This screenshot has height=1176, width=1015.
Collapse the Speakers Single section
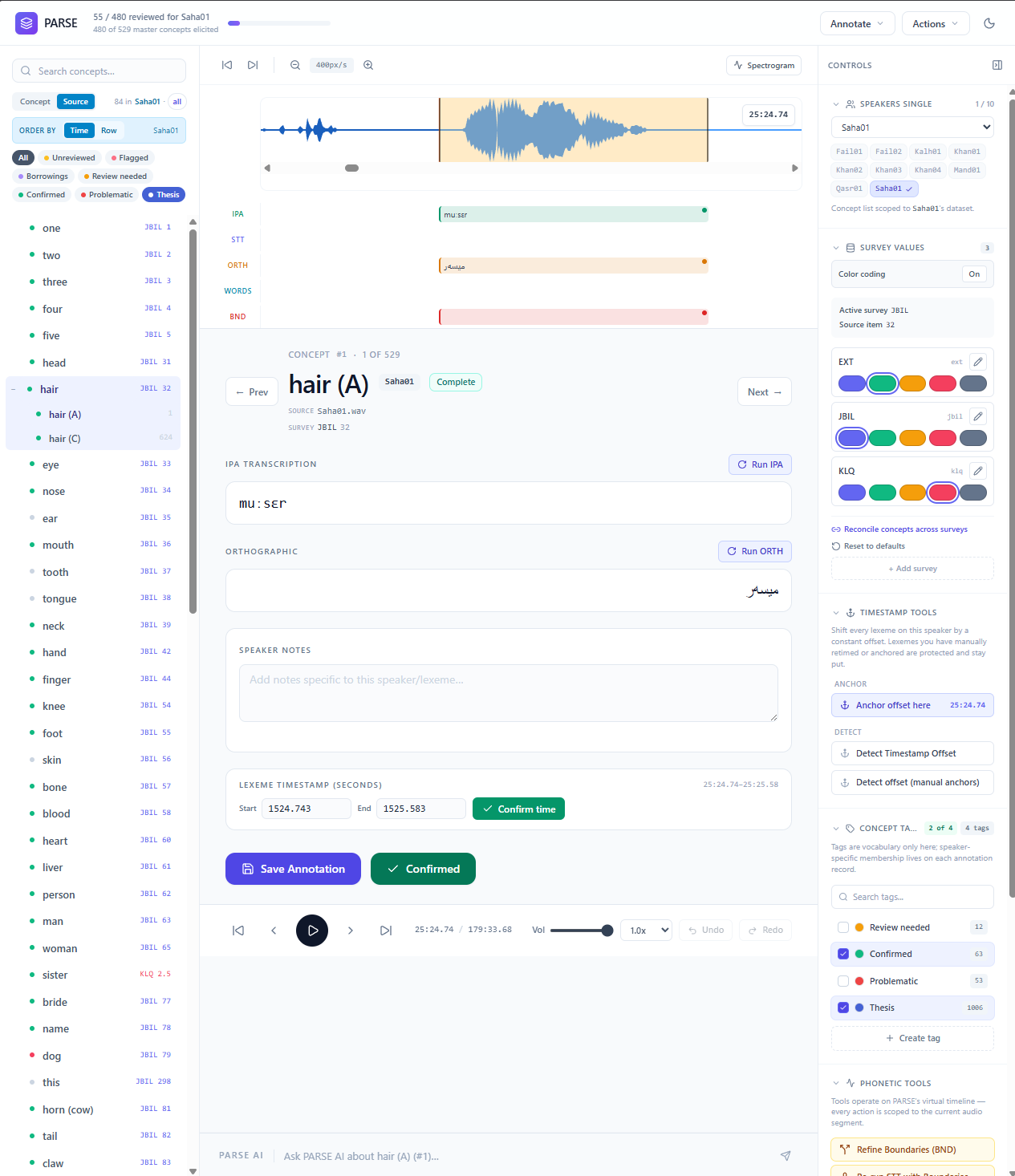click(x=836, y=104)
